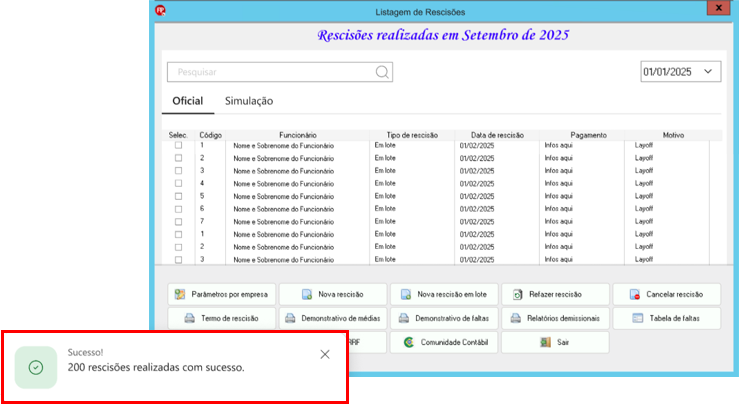739x404 pixels.
Task: Dismiss the Sucesso notification with X
Action: 325,354
